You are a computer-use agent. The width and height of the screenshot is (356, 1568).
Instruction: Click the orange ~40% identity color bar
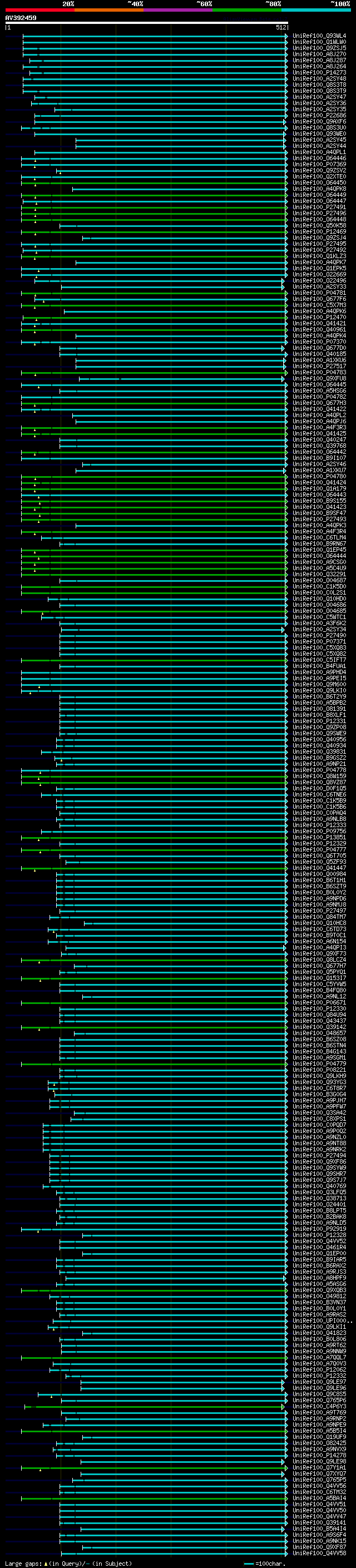tap(109, 10)
